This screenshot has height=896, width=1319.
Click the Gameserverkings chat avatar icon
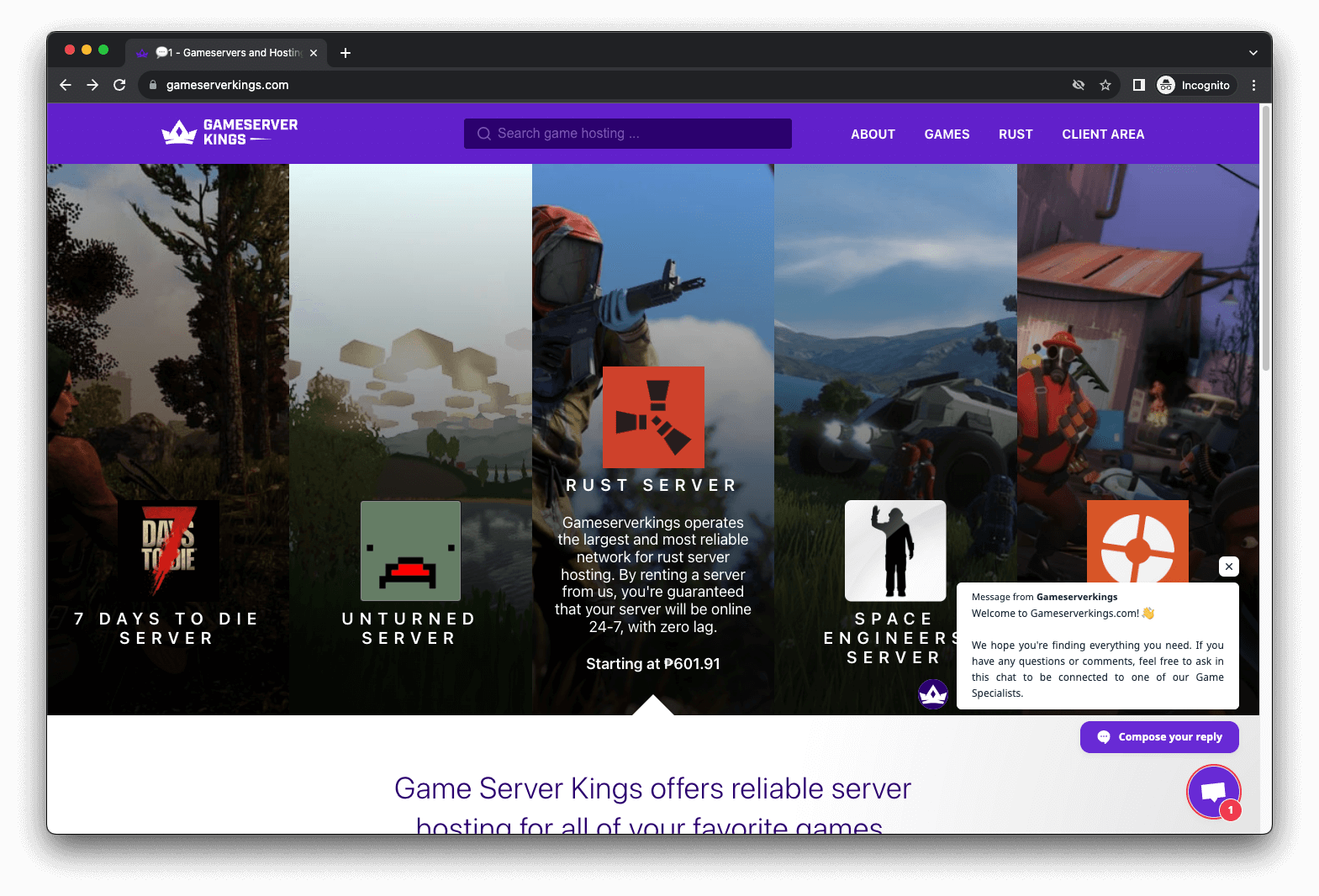click(933, 694)
